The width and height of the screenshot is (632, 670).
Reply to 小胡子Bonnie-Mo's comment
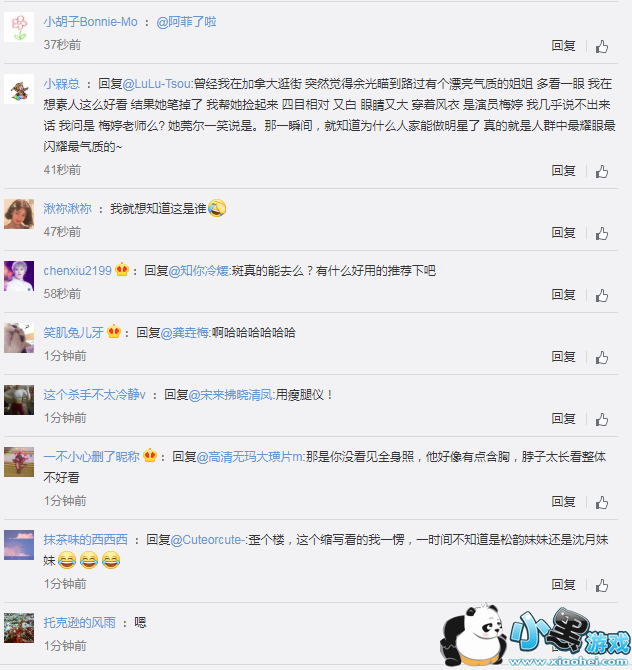pos(563,46)
